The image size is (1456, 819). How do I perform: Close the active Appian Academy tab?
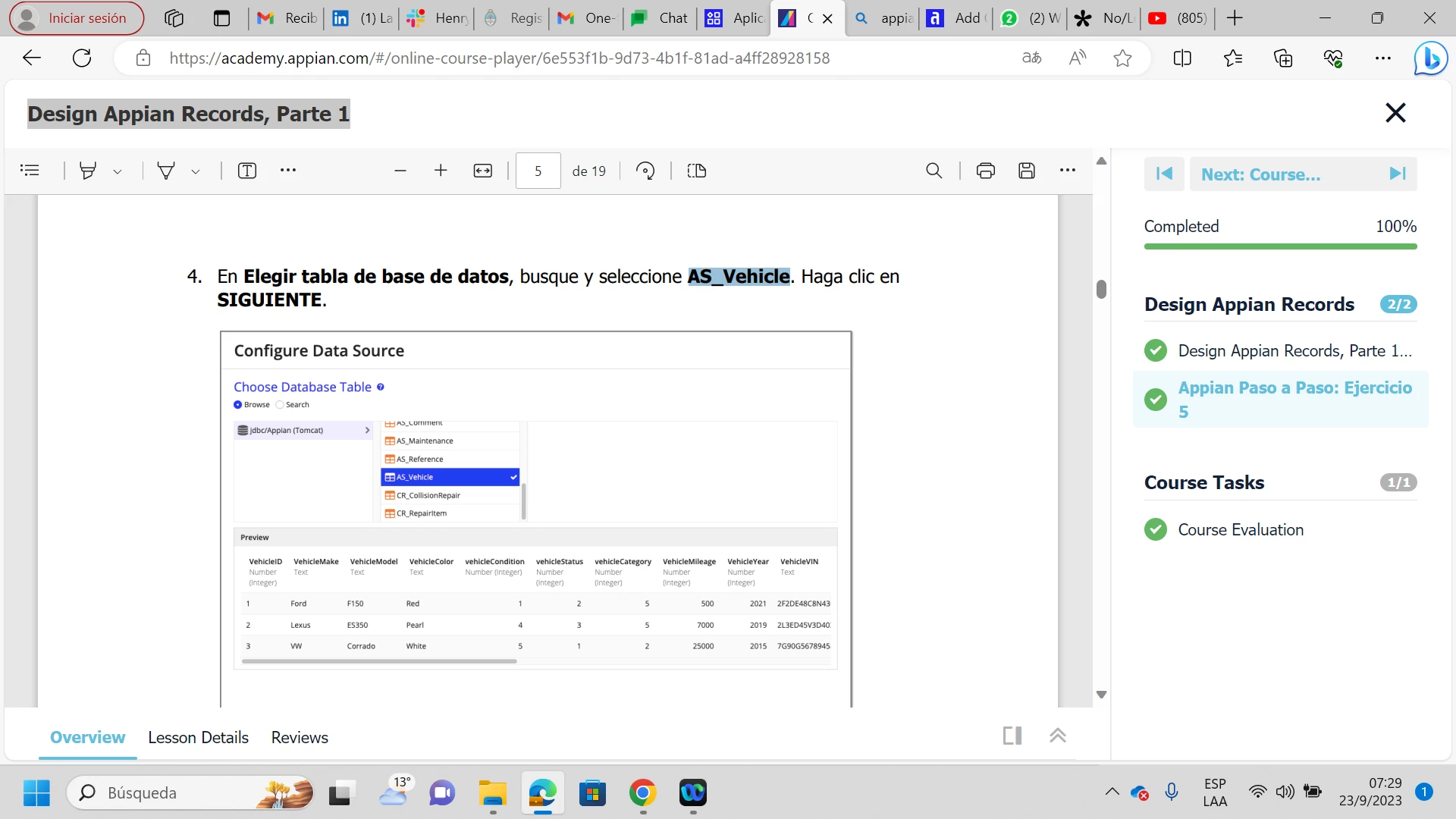coord(827,19)
